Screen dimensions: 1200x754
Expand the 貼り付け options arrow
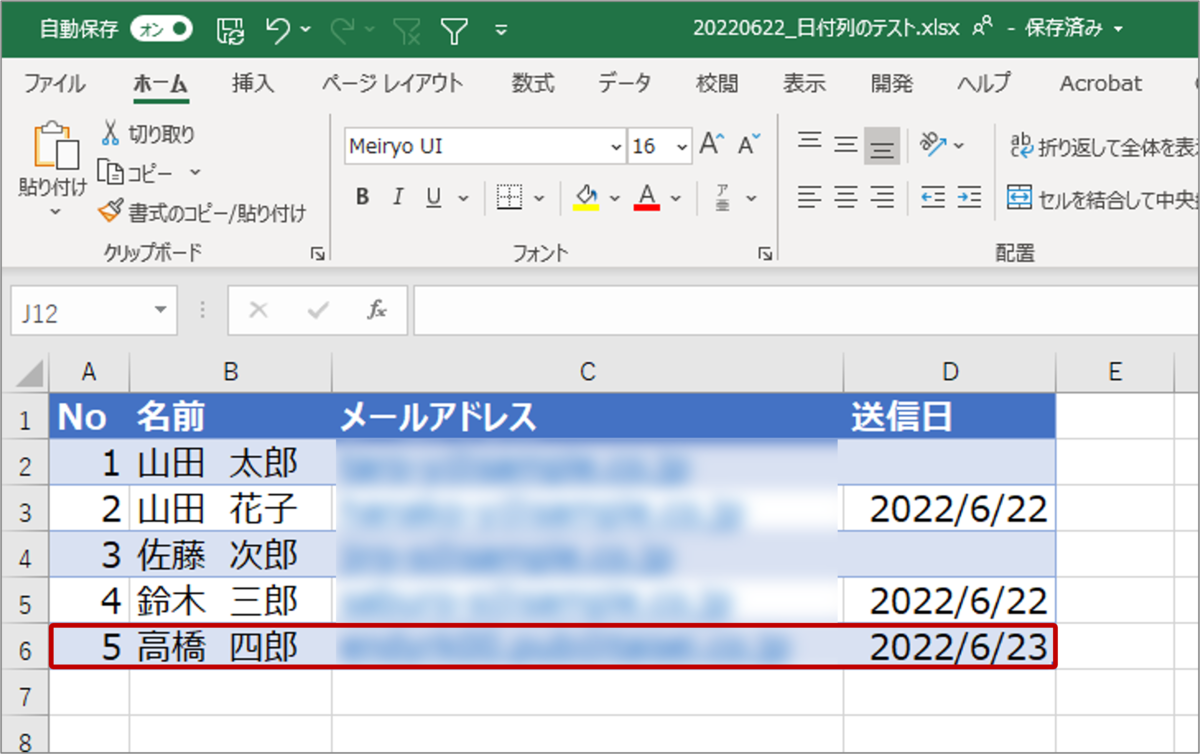tap(54, 211)
